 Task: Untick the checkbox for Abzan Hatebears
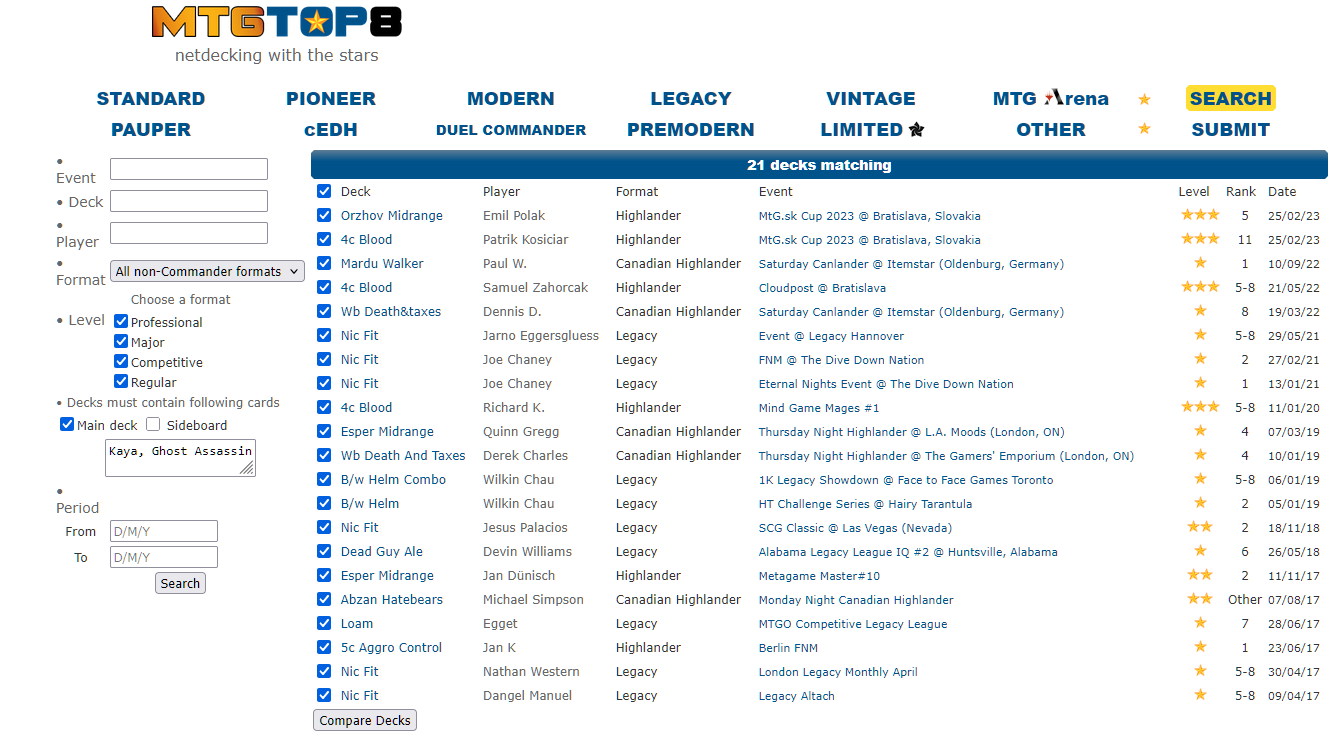click(x=324, y=599)
